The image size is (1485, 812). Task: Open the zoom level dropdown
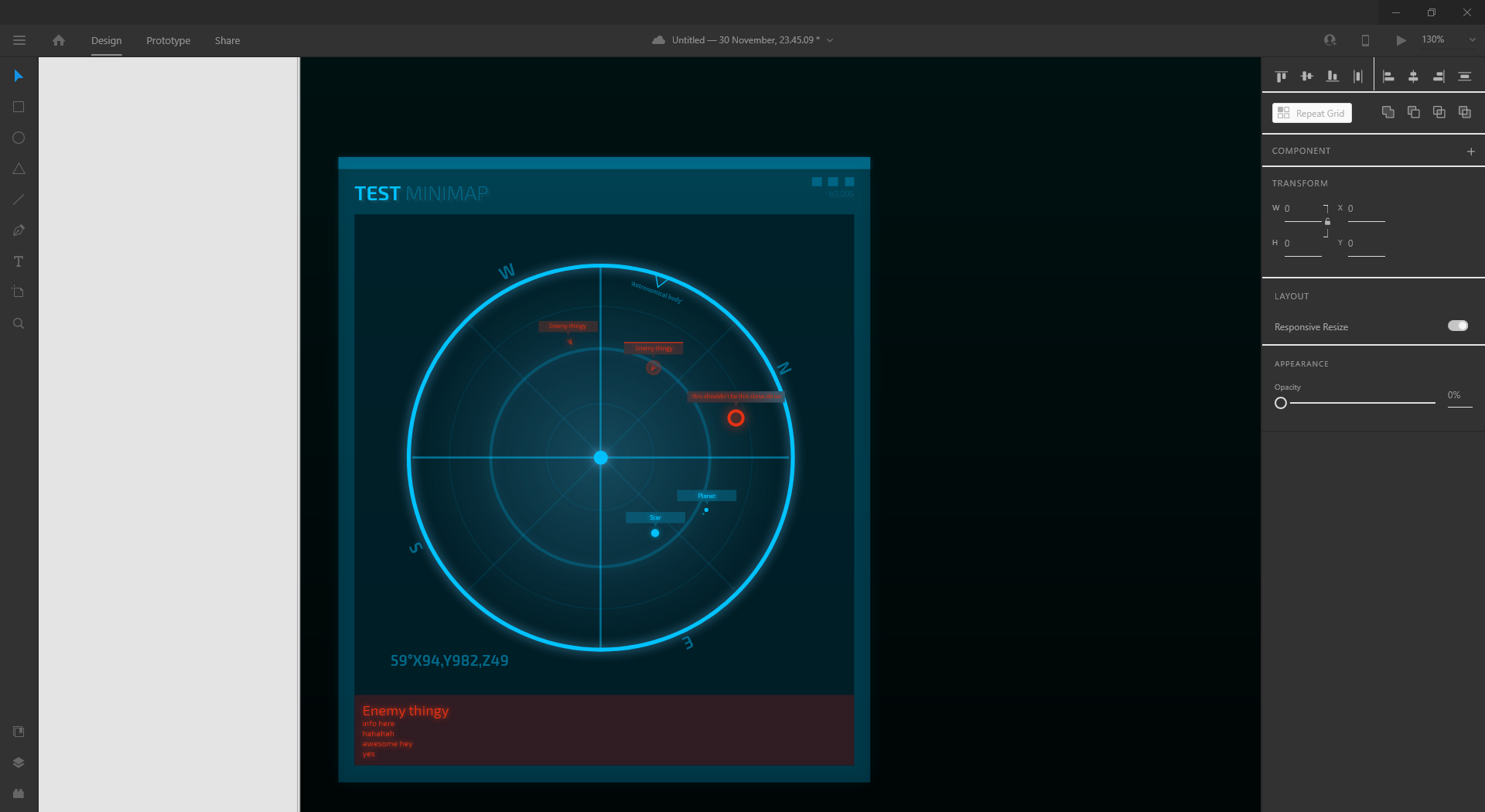coord(1472,39)
